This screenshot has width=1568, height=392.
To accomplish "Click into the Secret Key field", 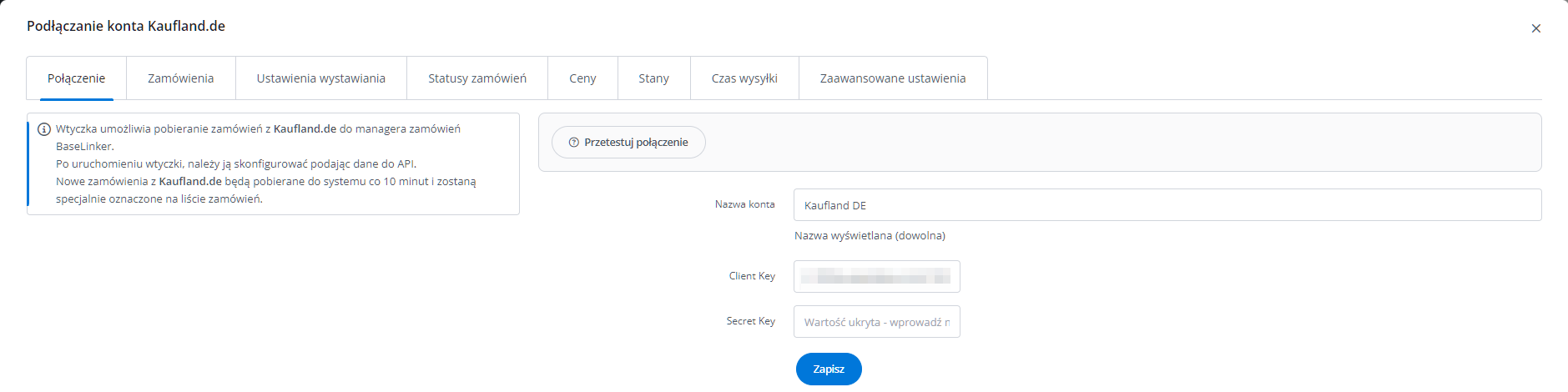I will pos(877,322).
